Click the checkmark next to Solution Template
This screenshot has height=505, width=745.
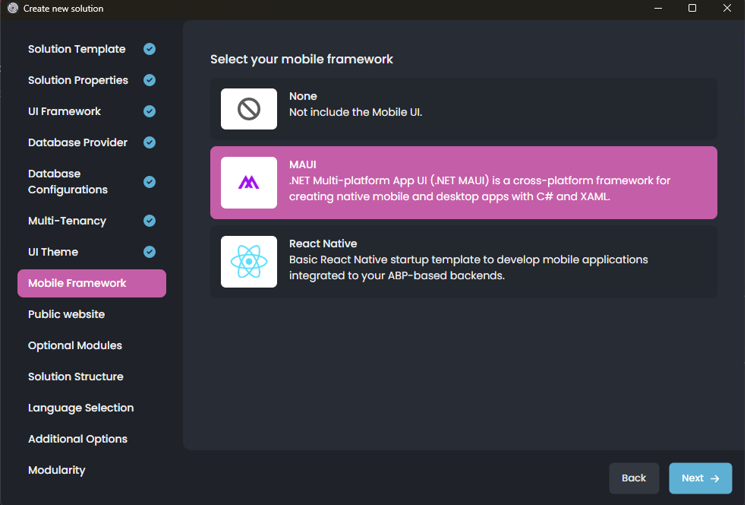click(x=150, y=49)
